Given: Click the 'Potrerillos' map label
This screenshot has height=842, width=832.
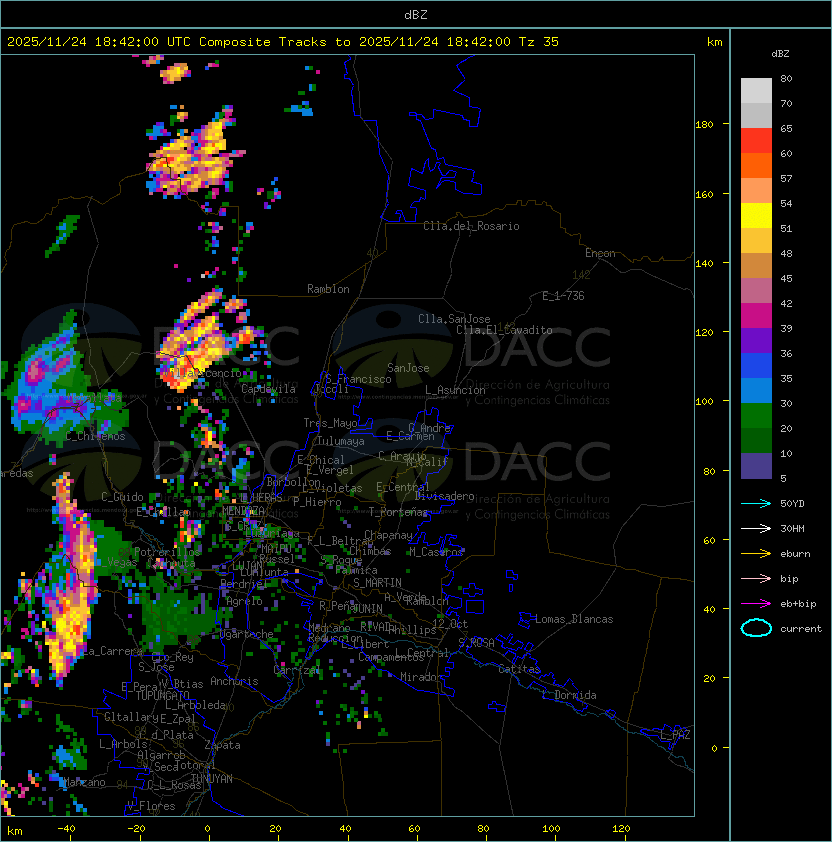Looking at the screenshot, I should pos(167,552).
